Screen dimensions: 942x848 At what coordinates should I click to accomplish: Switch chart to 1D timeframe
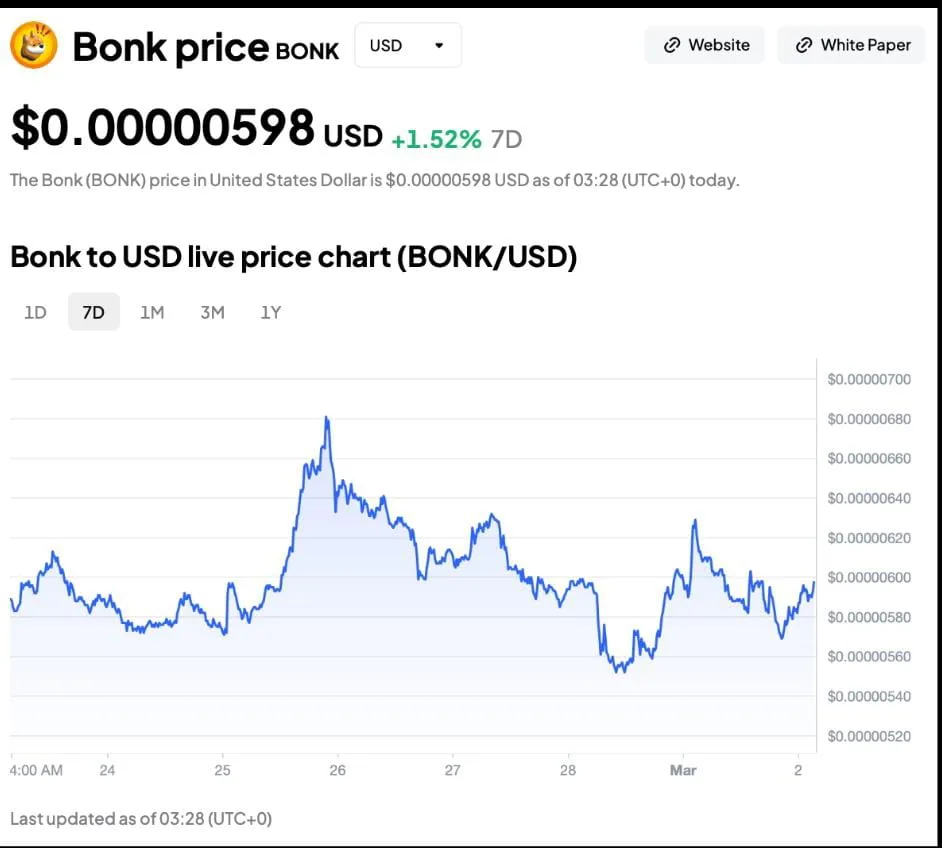point(35,312)
